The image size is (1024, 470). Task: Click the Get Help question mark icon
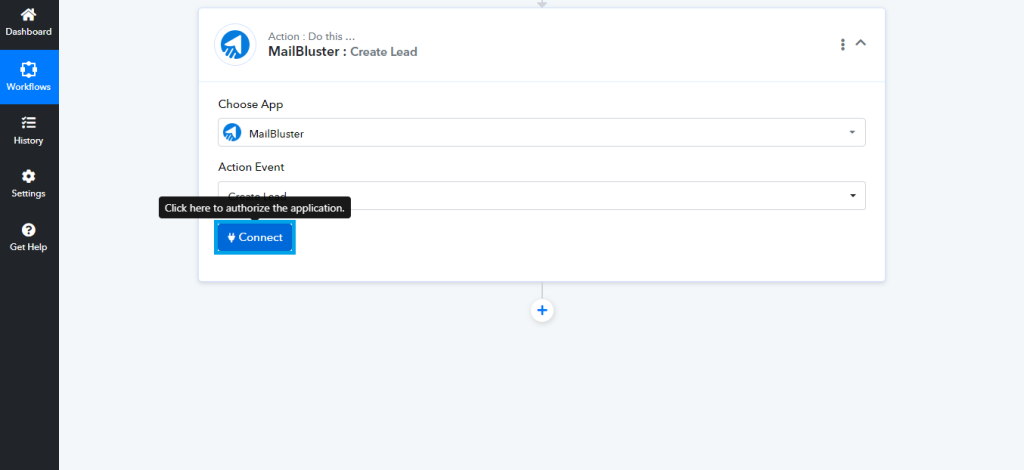28,230
